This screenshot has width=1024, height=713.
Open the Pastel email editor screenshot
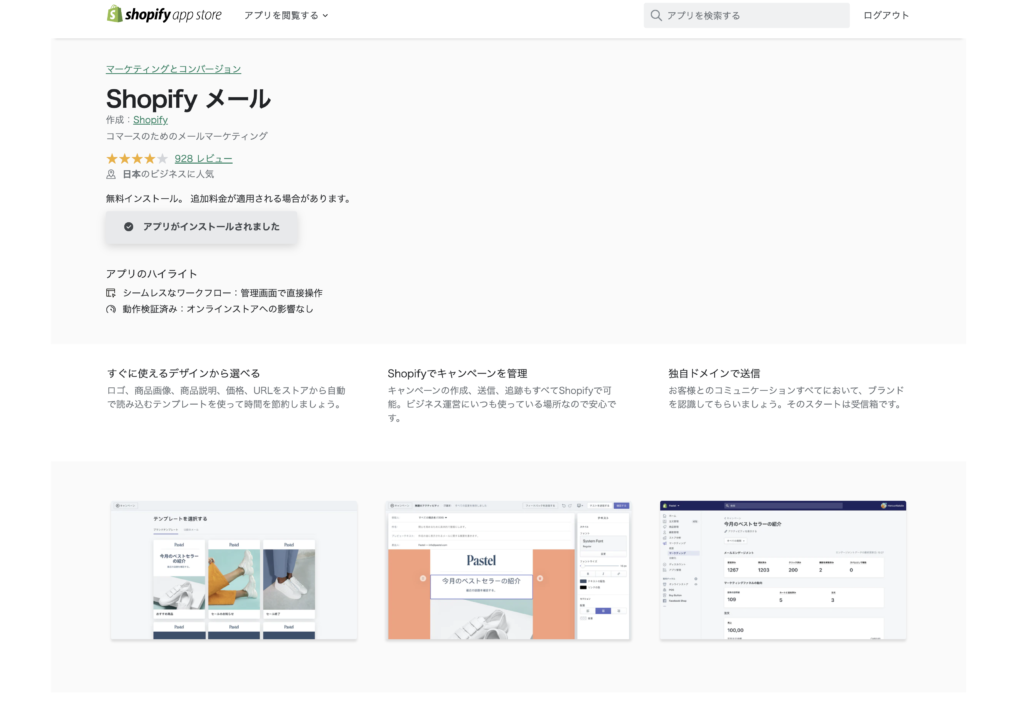[507, 570]
